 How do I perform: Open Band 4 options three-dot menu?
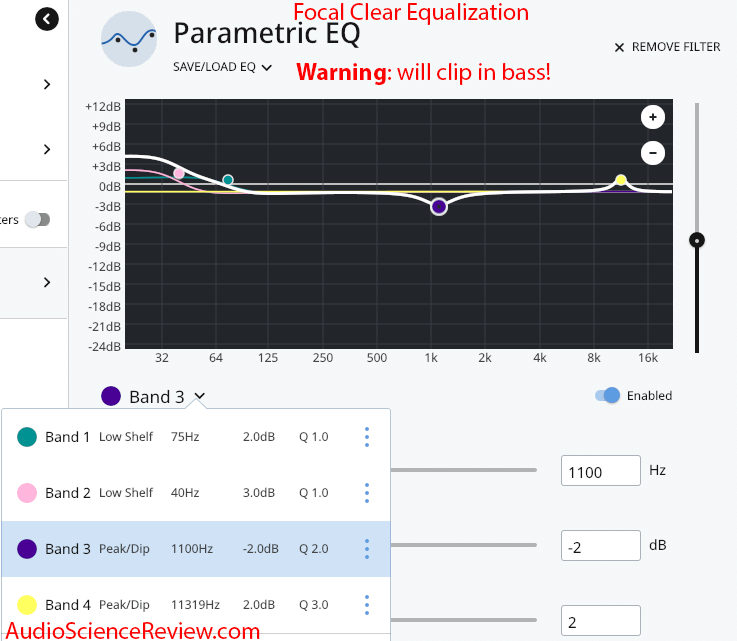(367, 605)
